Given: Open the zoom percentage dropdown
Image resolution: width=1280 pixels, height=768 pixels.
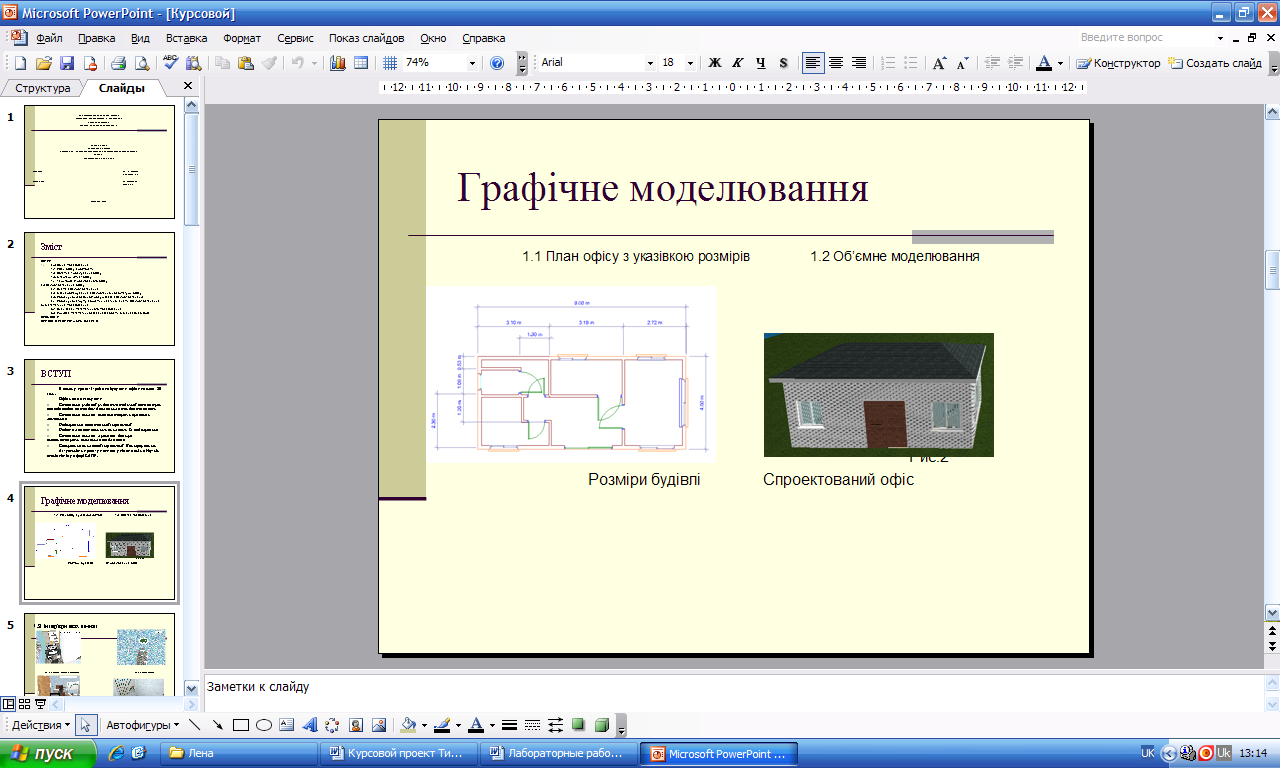Looking at the screenshot, I should click(x=472, y=63).
